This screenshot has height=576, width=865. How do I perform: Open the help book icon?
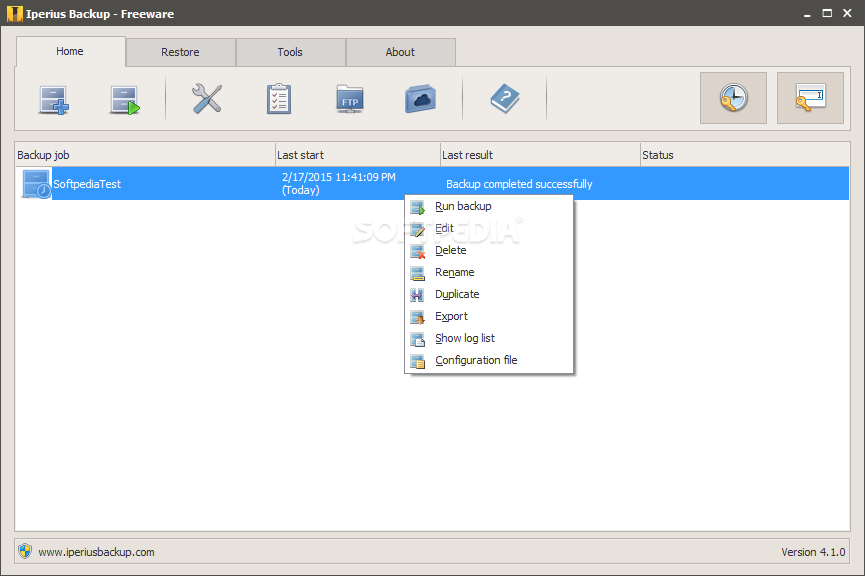[x=505, y=99]
